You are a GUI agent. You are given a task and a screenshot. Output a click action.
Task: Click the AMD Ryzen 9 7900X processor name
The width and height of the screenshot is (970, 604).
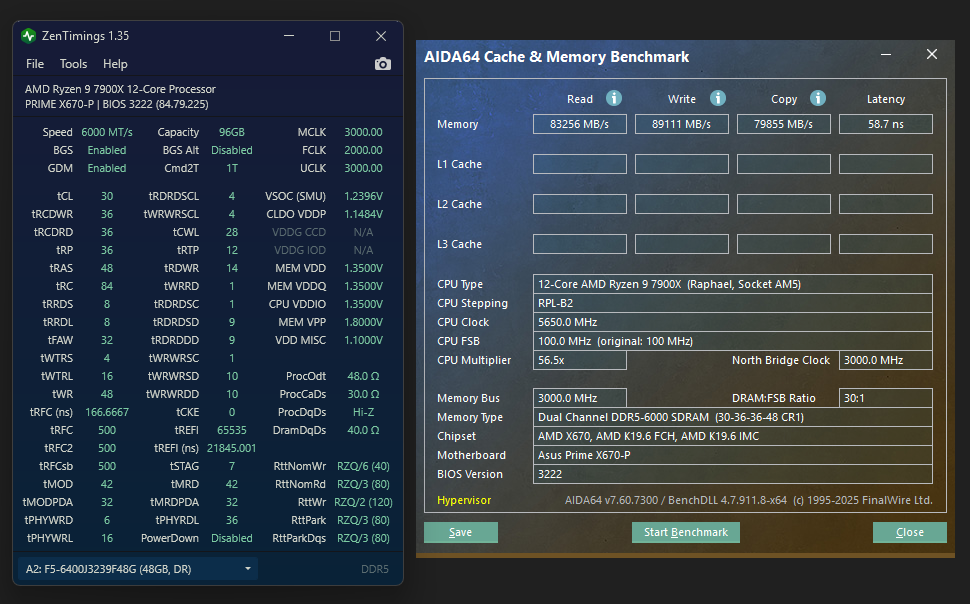tap(121, 89)
